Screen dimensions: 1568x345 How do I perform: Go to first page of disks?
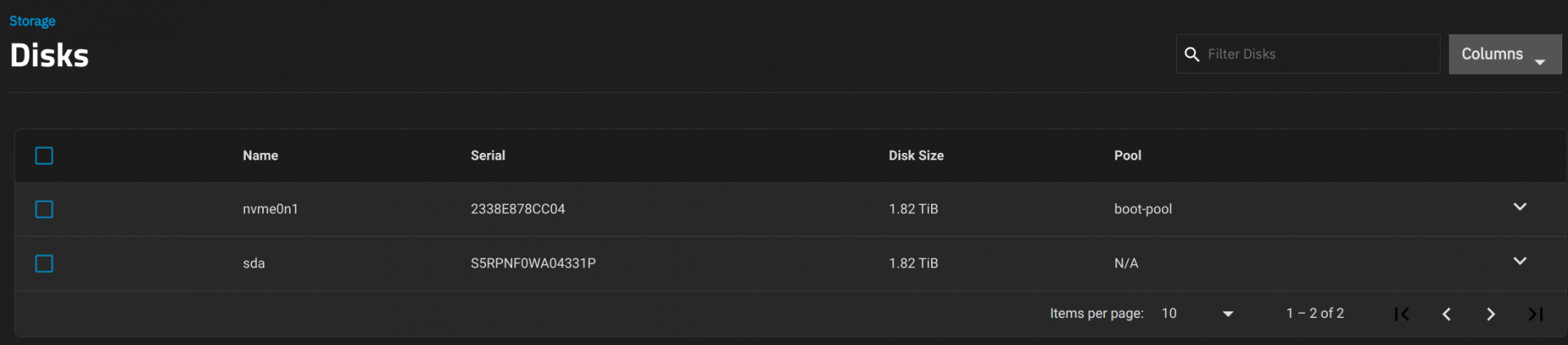click(1401, 314)
